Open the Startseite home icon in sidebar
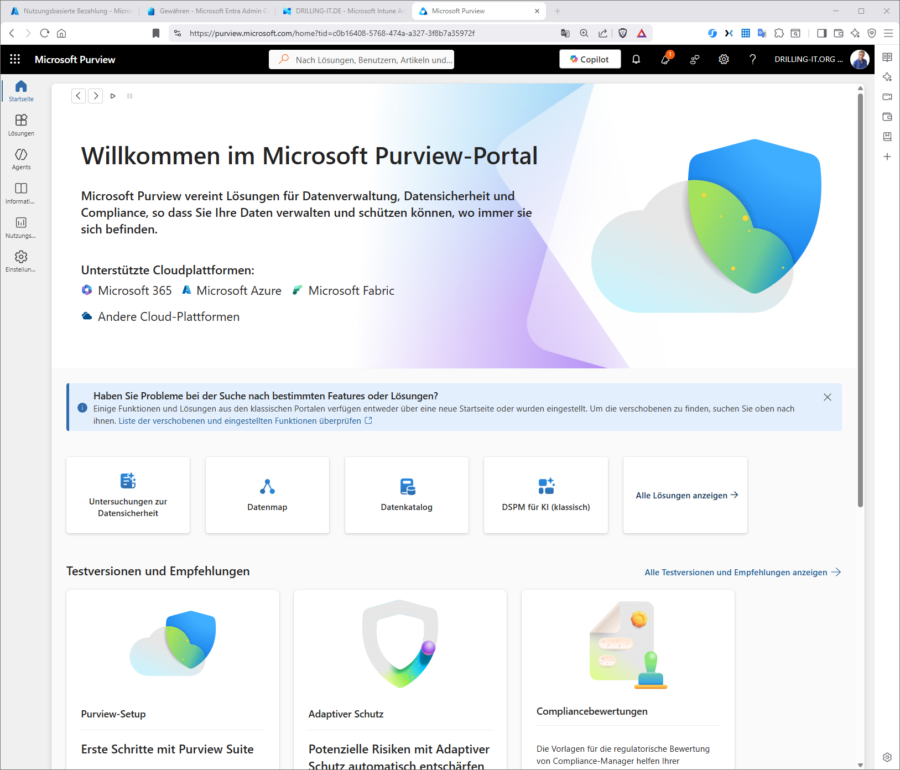Viewport: 900px width, 770px height. [21, 91]
